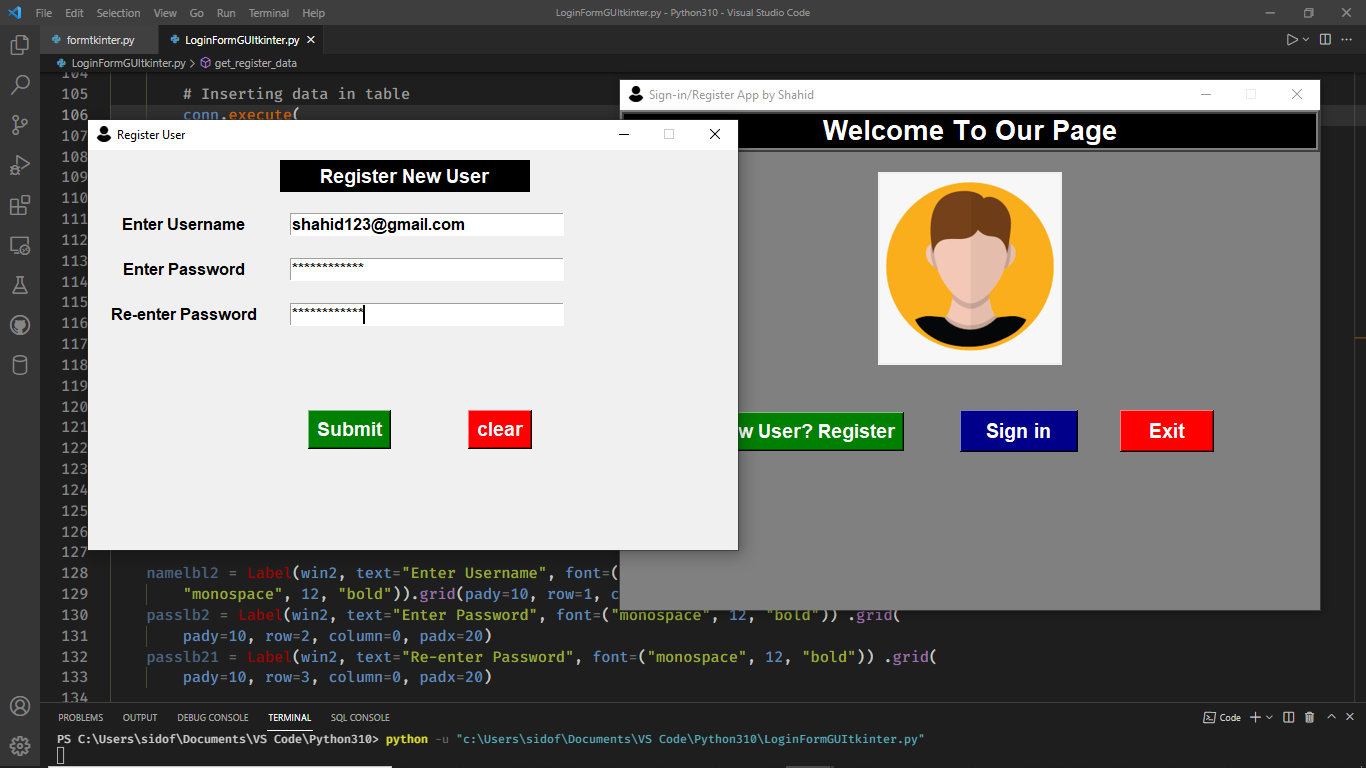Focus the Re-enter Password input field
This screenshot has width=1366, height=768.
(x=427, y=314)
